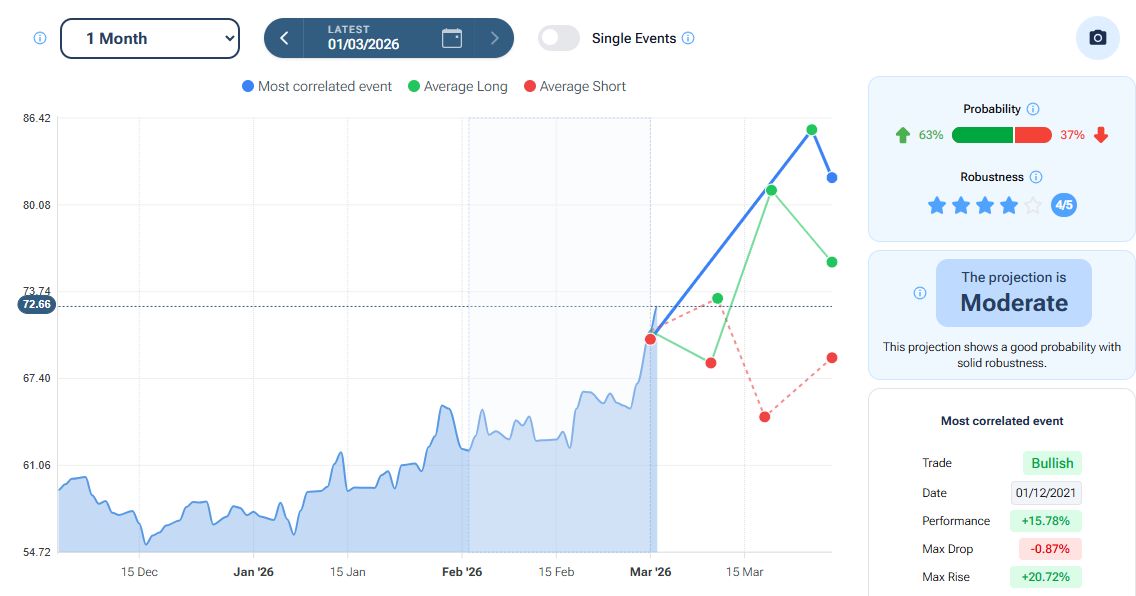Click info icon beside Probability label
The height and width of the screenshot is (596, 1136).
point(1033,109)
